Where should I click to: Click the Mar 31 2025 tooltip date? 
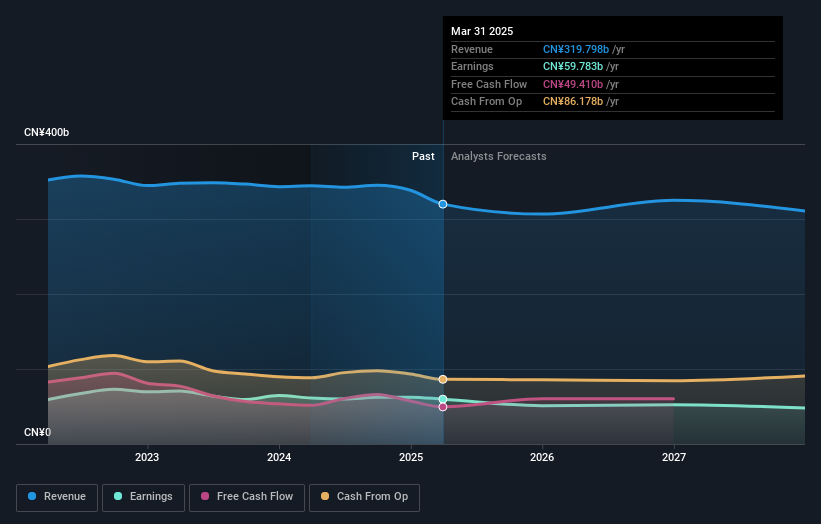(482, 31)
